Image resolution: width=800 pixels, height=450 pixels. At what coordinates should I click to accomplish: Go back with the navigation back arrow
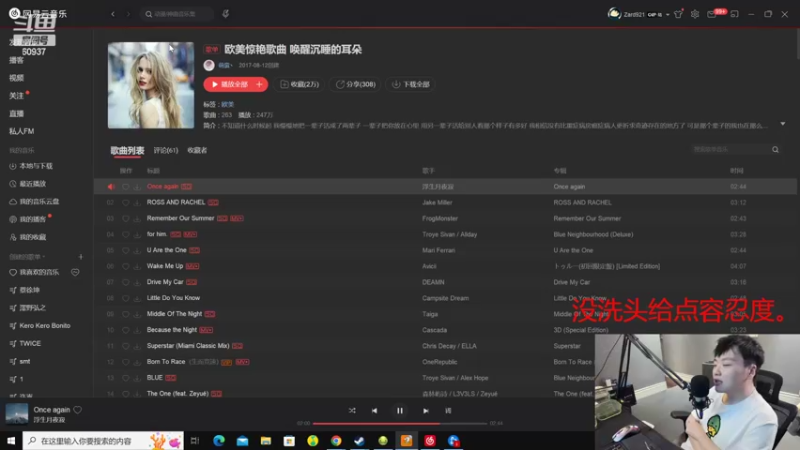113,14
